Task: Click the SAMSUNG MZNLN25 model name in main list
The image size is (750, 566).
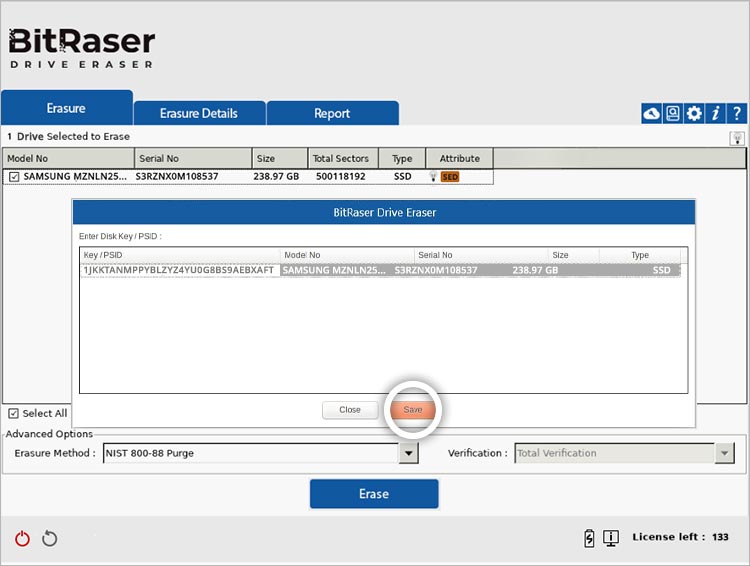Action: (x=75, y=177)
